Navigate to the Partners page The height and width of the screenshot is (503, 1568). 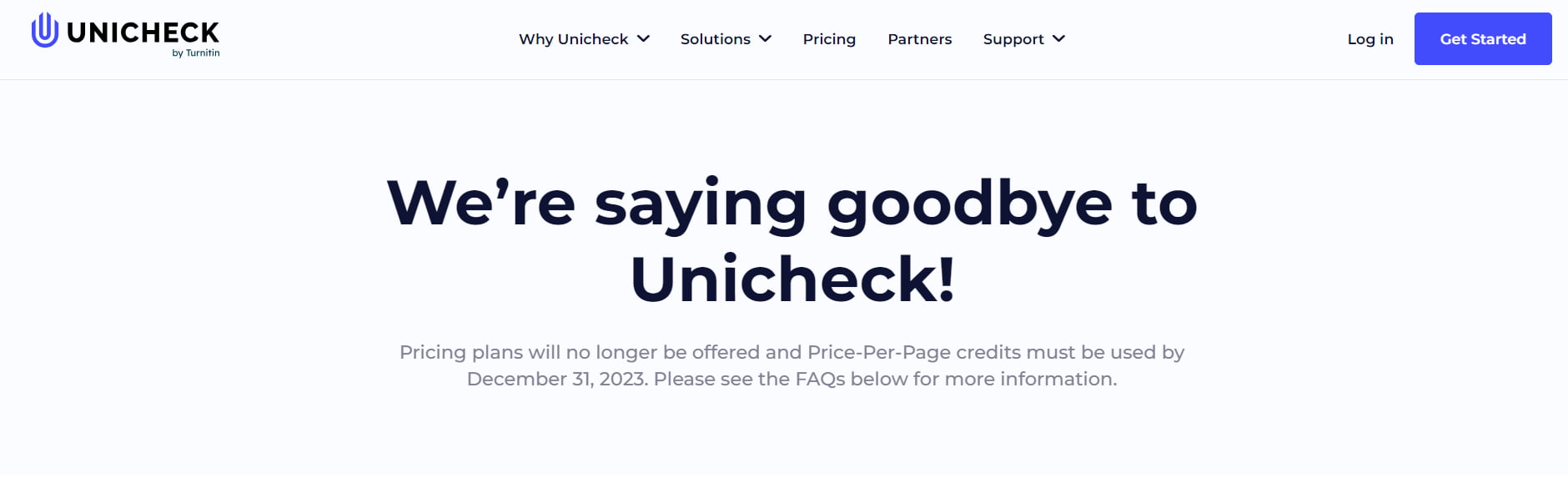920,38
